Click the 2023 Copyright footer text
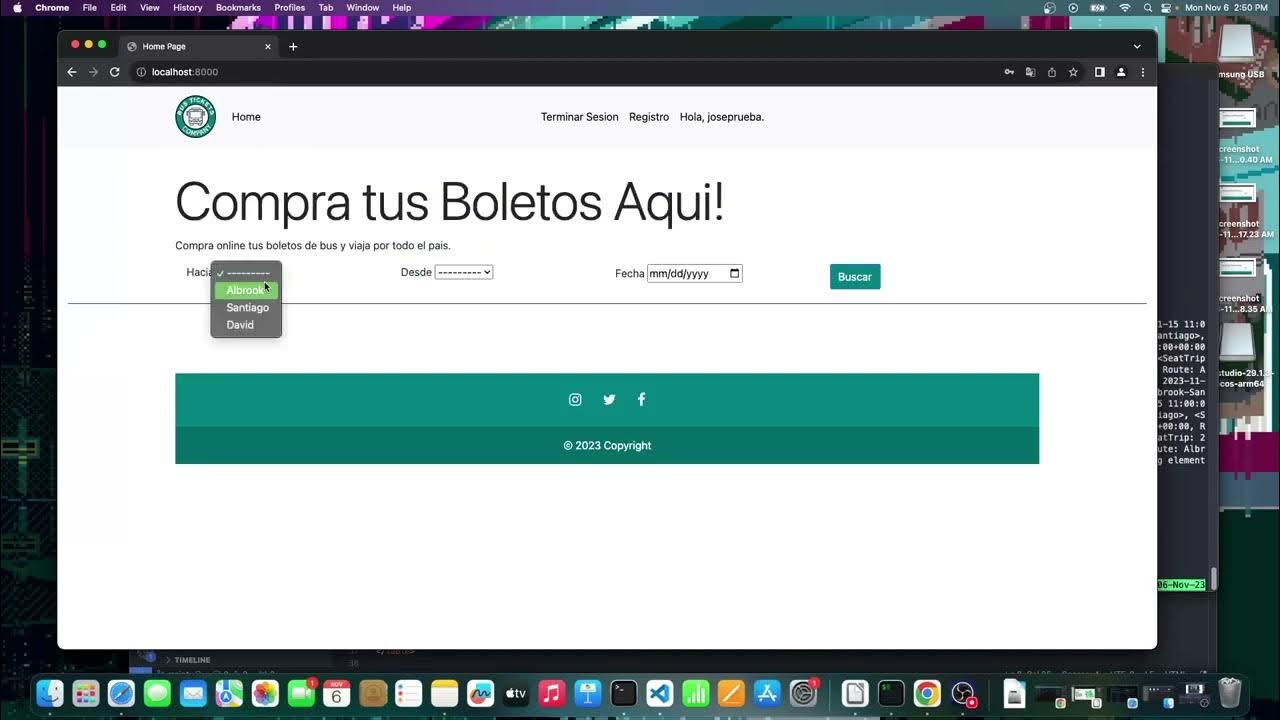 click(x=607, y=446)
